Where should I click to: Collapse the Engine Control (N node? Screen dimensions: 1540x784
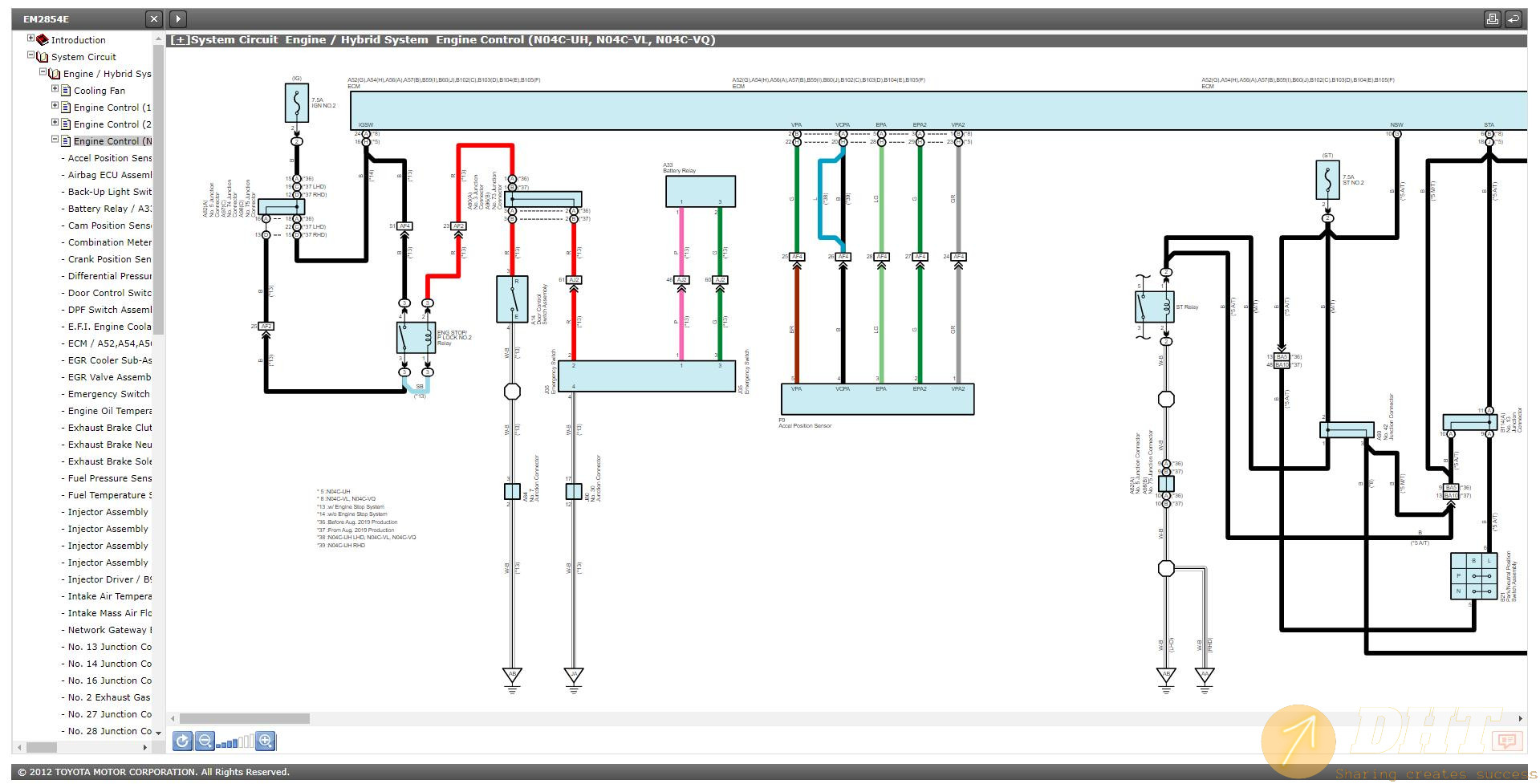55,140
